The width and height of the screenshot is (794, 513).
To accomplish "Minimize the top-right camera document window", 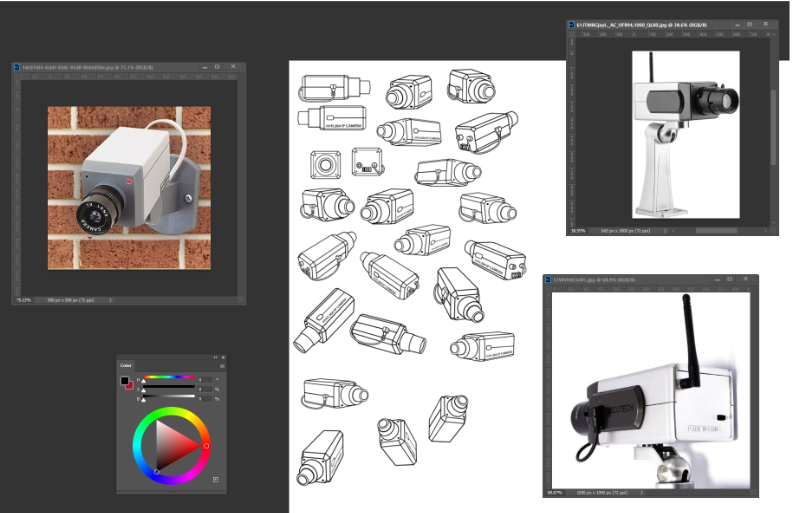I will (x=737, y=24).
